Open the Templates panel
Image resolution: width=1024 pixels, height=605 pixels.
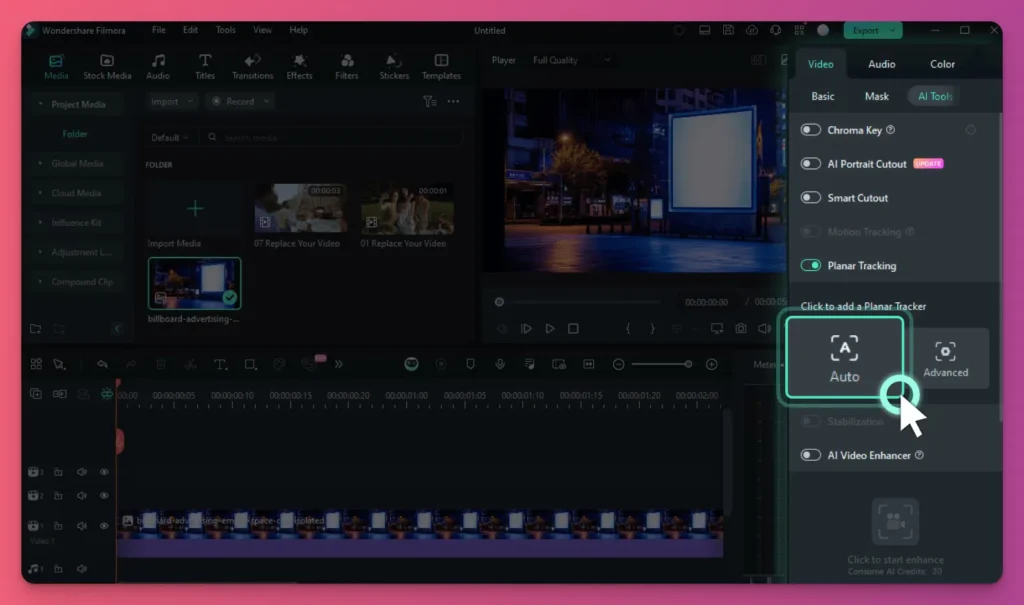click(441, 66)
